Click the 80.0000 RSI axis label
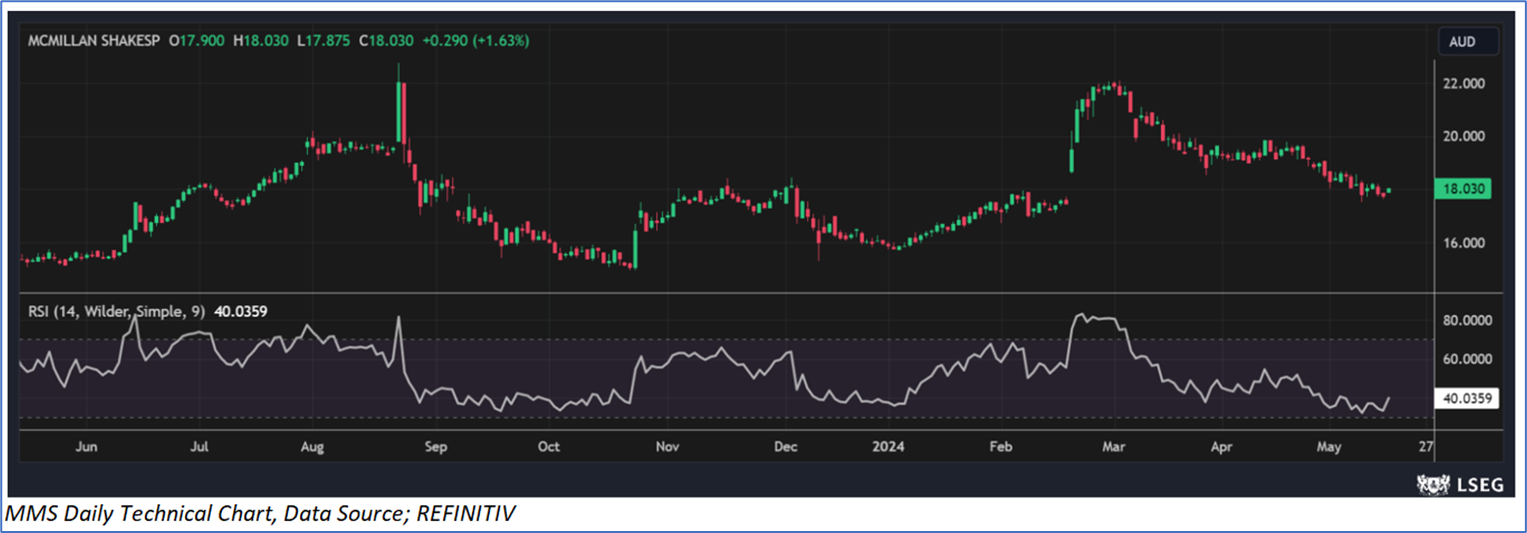 click(x=1467, y=321)
